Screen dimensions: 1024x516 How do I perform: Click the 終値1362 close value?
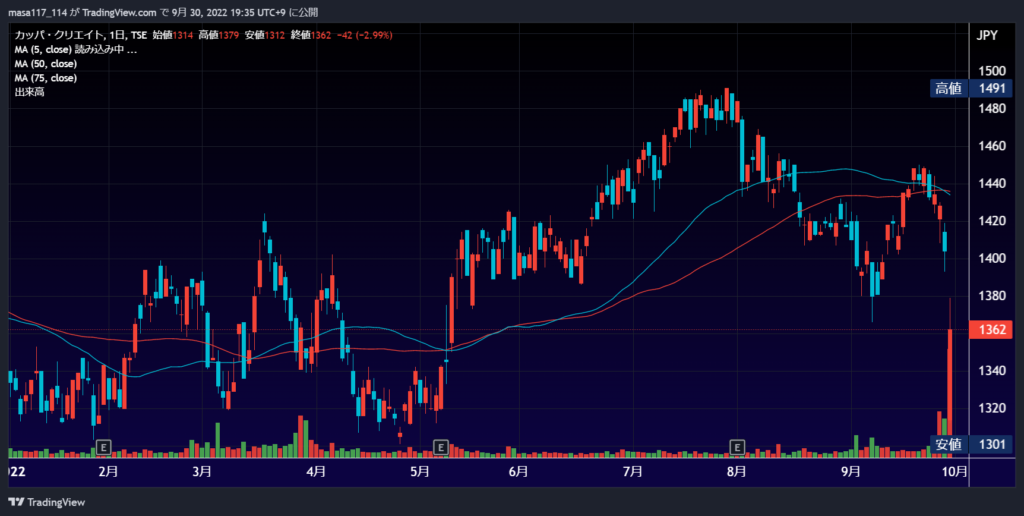pyautogui.click(x=311, y=35)
